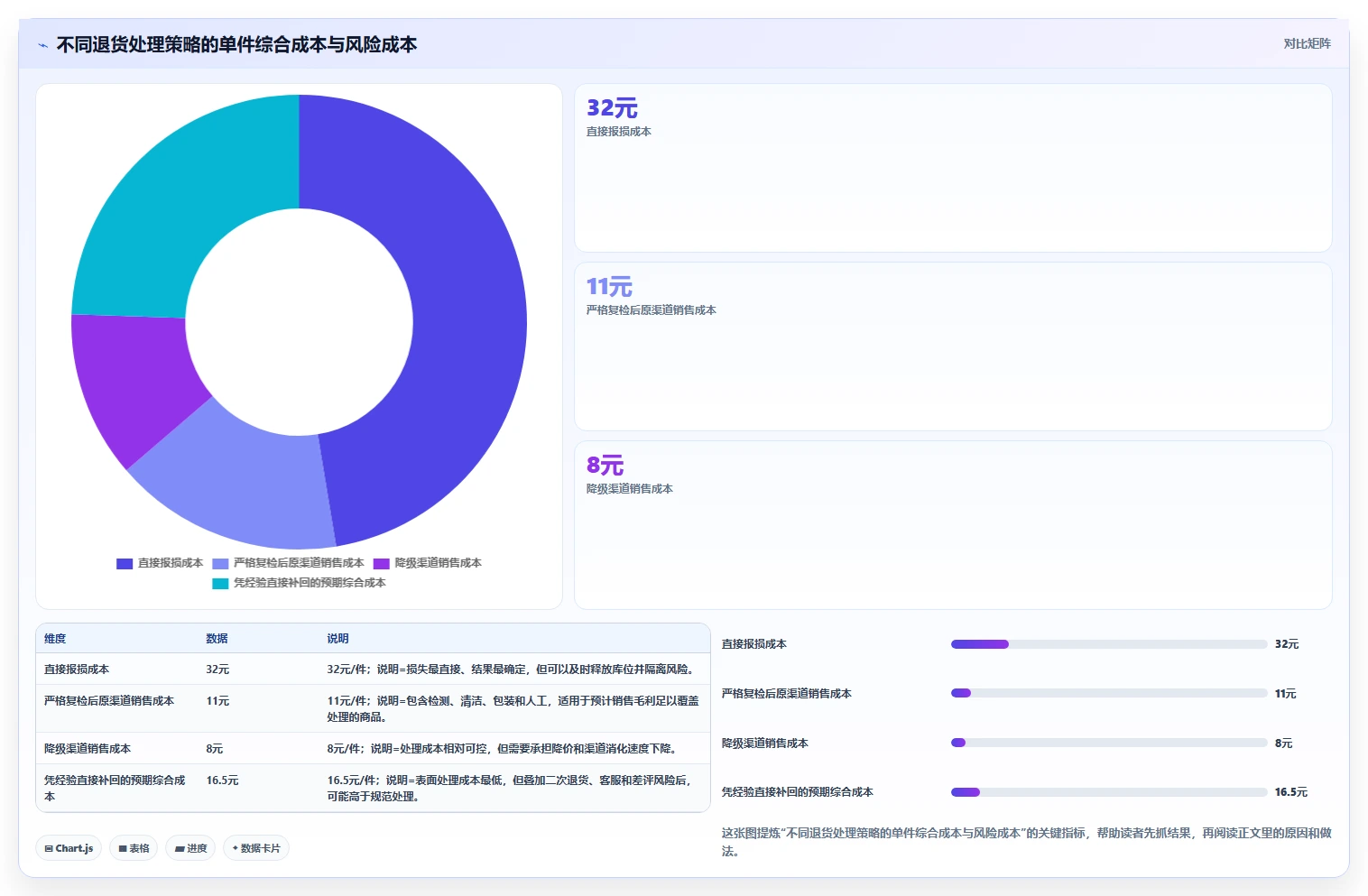This screenshot has width=1368, height=896.
Task: Click the description starting 32元/件
Action: point(513,670)
